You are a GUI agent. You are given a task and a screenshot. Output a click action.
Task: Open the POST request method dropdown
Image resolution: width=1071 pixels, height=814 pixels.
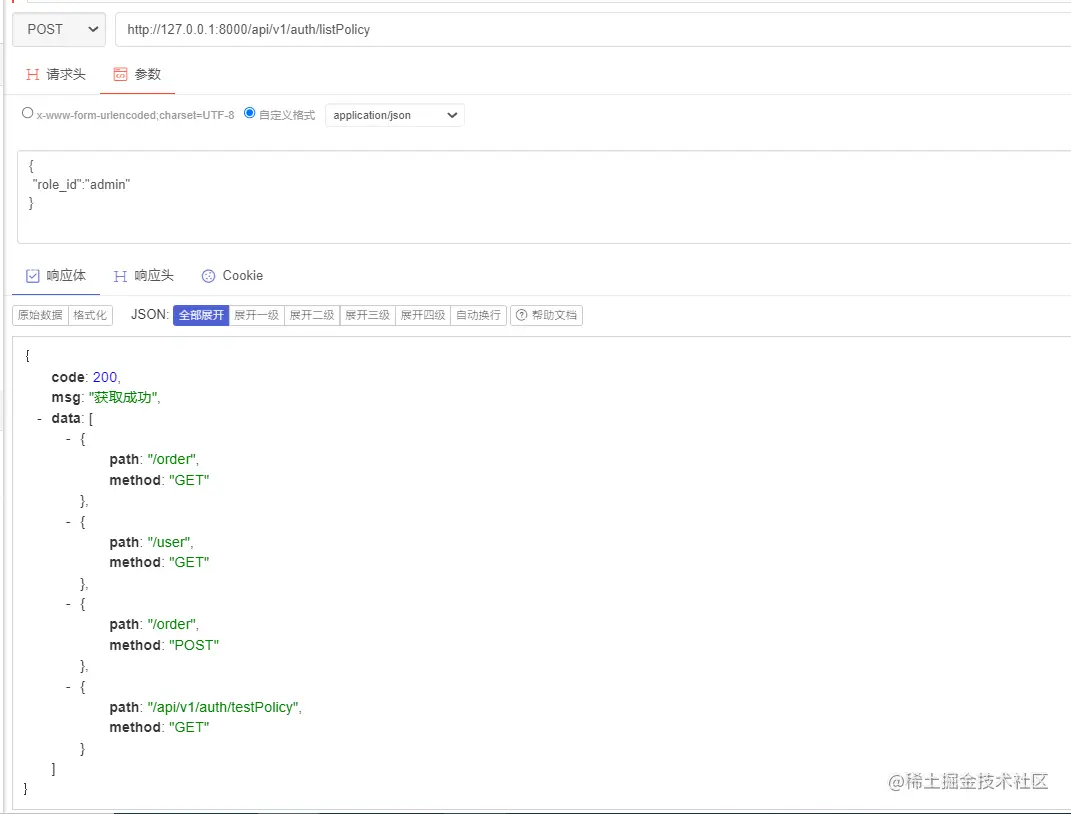pos(58,29)
